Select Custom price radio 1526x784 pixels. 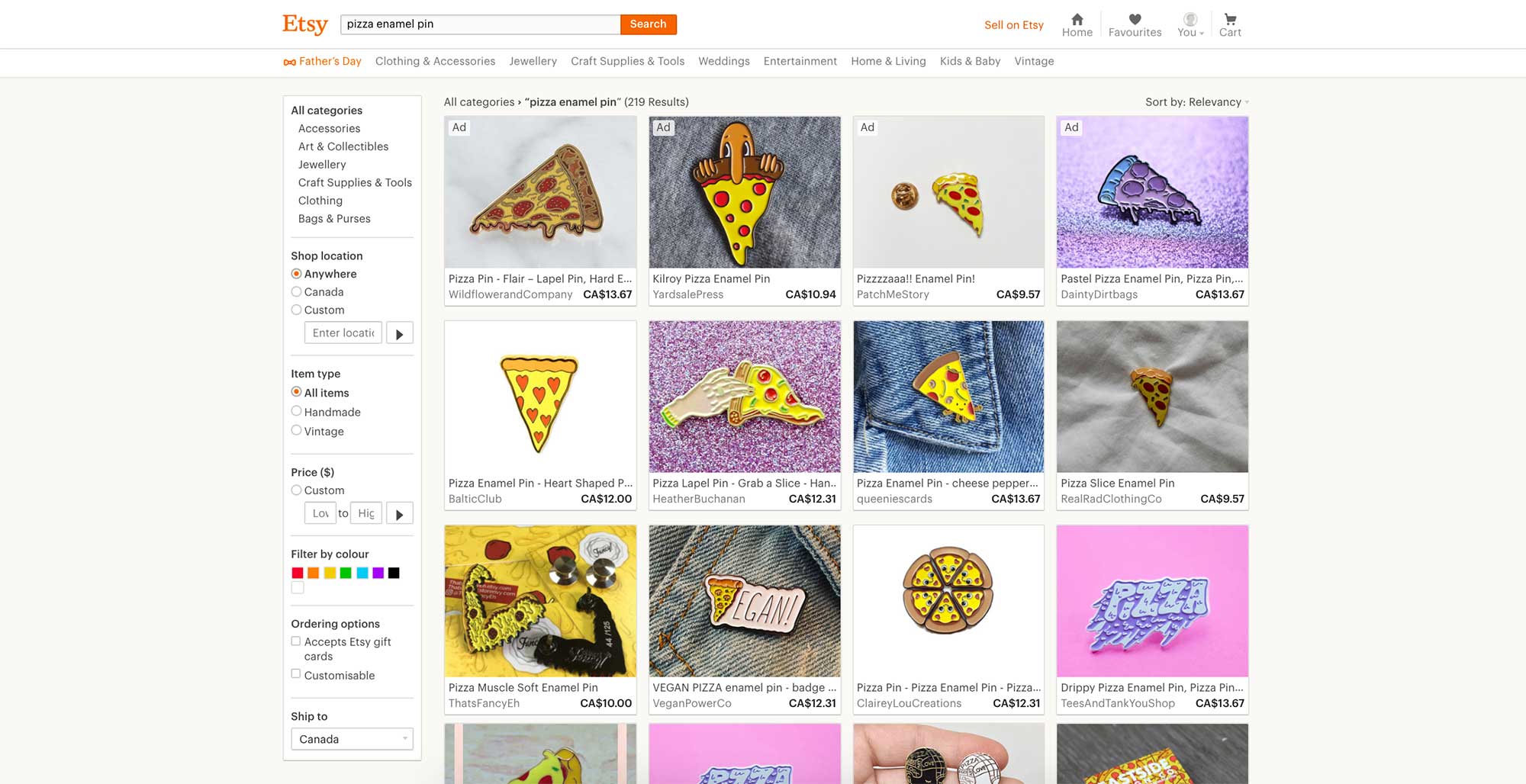point(296,490)
